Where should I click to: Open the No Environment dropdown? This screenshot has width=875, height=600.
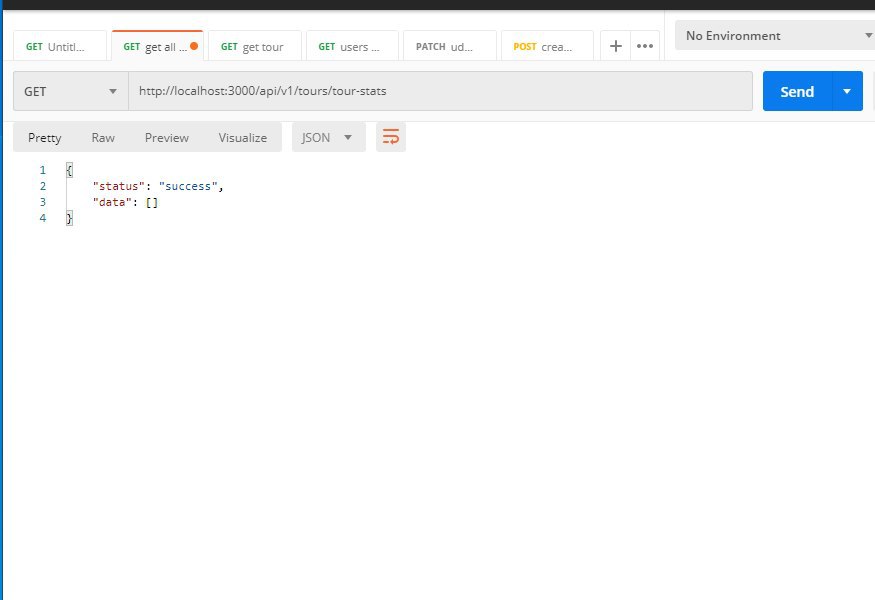(x=775, y=36)
